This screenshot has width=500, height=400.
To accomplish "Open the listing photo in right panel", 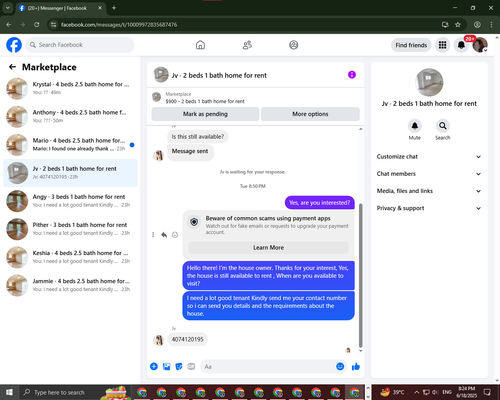I will click(429, 82).
